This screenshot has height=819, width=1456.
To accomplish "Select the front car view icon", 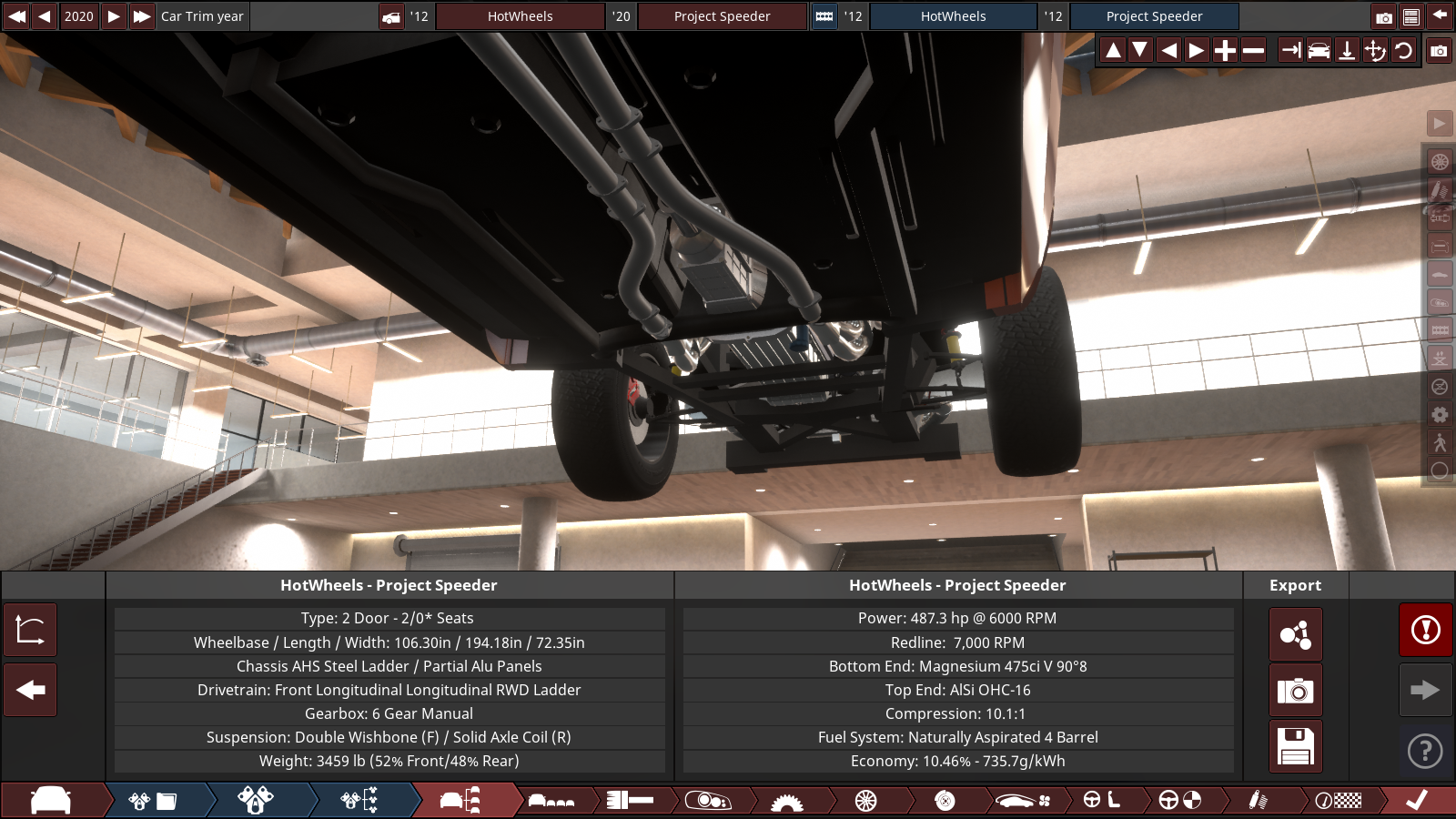I will click(1319, 51).
